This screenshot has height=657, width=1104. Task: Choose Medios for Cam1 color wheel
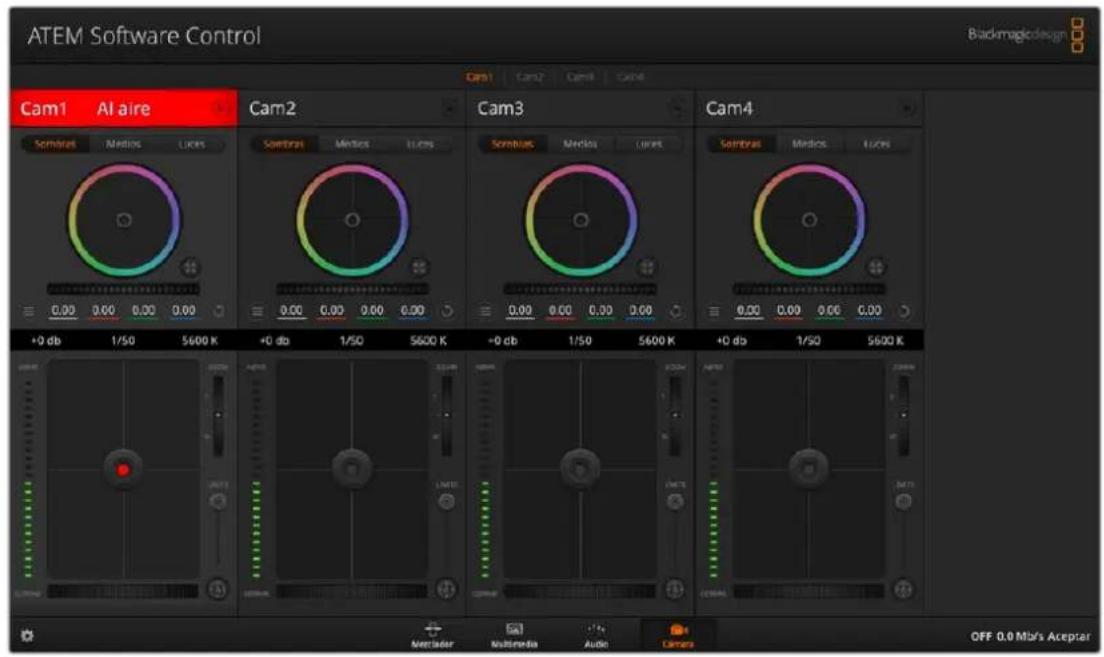pyautogui.click(x=123, y=144)
